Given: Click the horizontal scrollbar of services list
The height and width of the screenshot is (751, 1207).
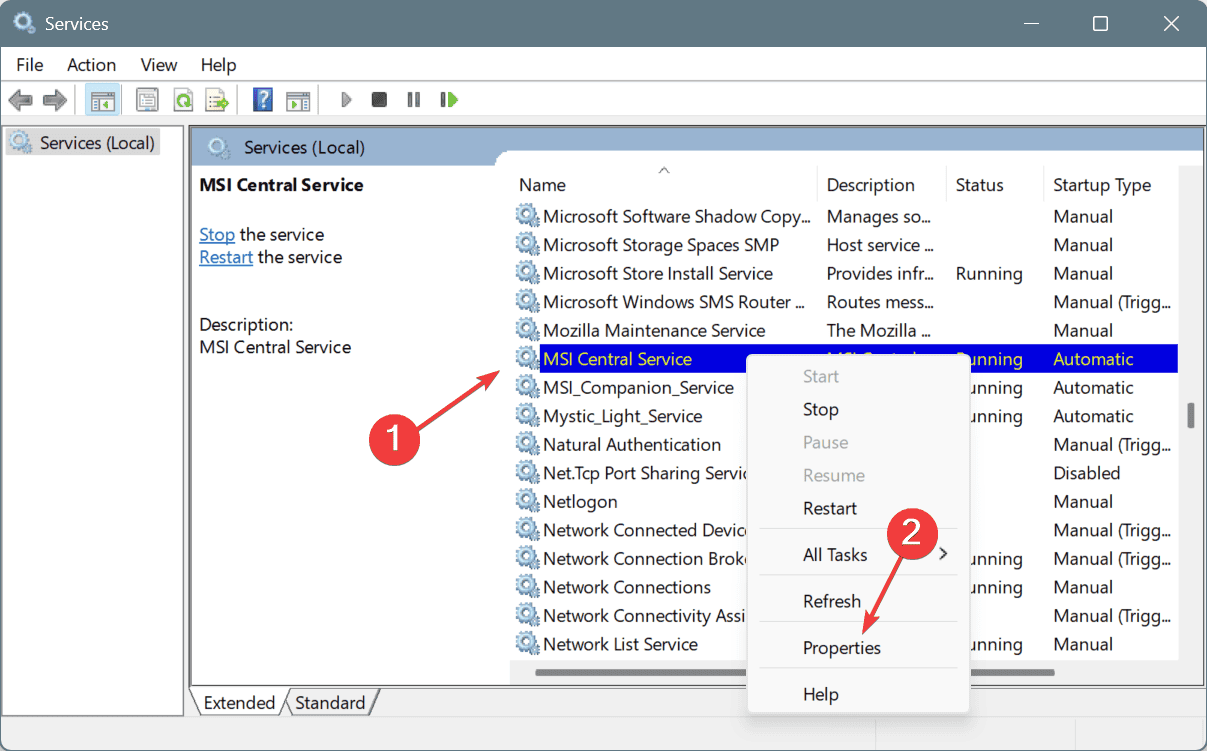Looking at the screenshot, I should coord(795,672).
